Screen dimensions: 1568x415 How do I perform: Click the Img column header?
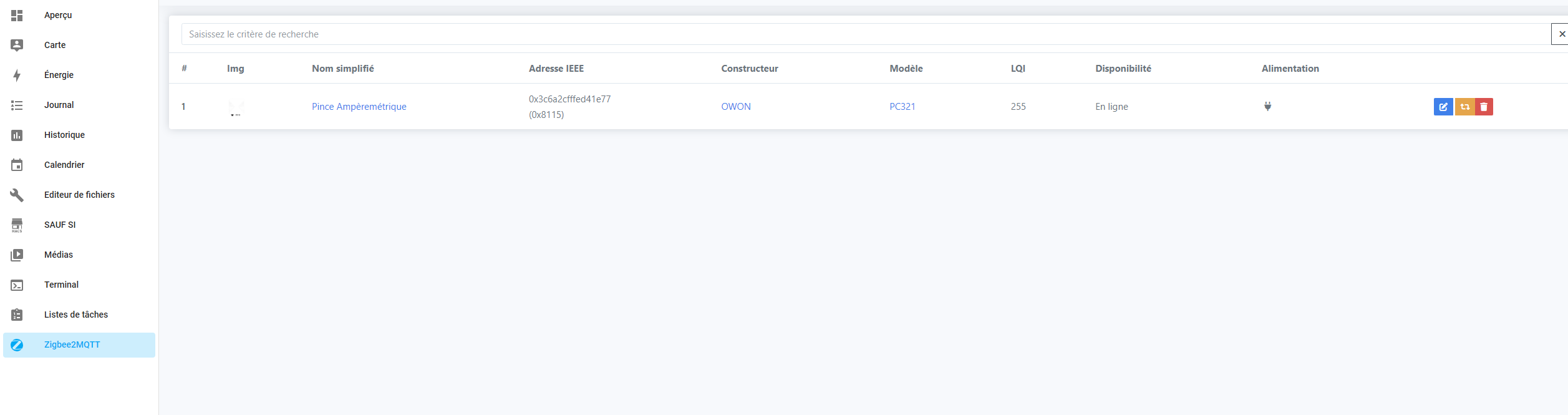pos(236,69)
